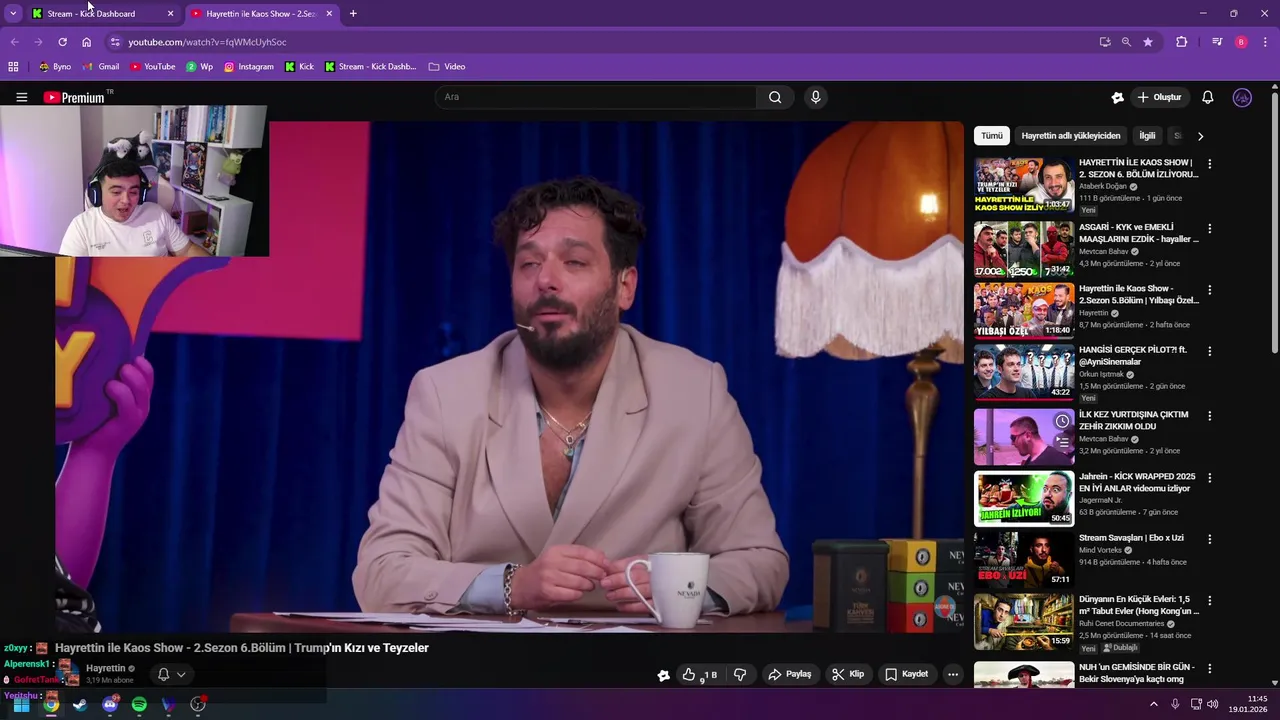Click the Ask sparkle icon beside Oluştur
Image resolution: width=1280 pixels, height=720 pixels.
click(1117, 97)
